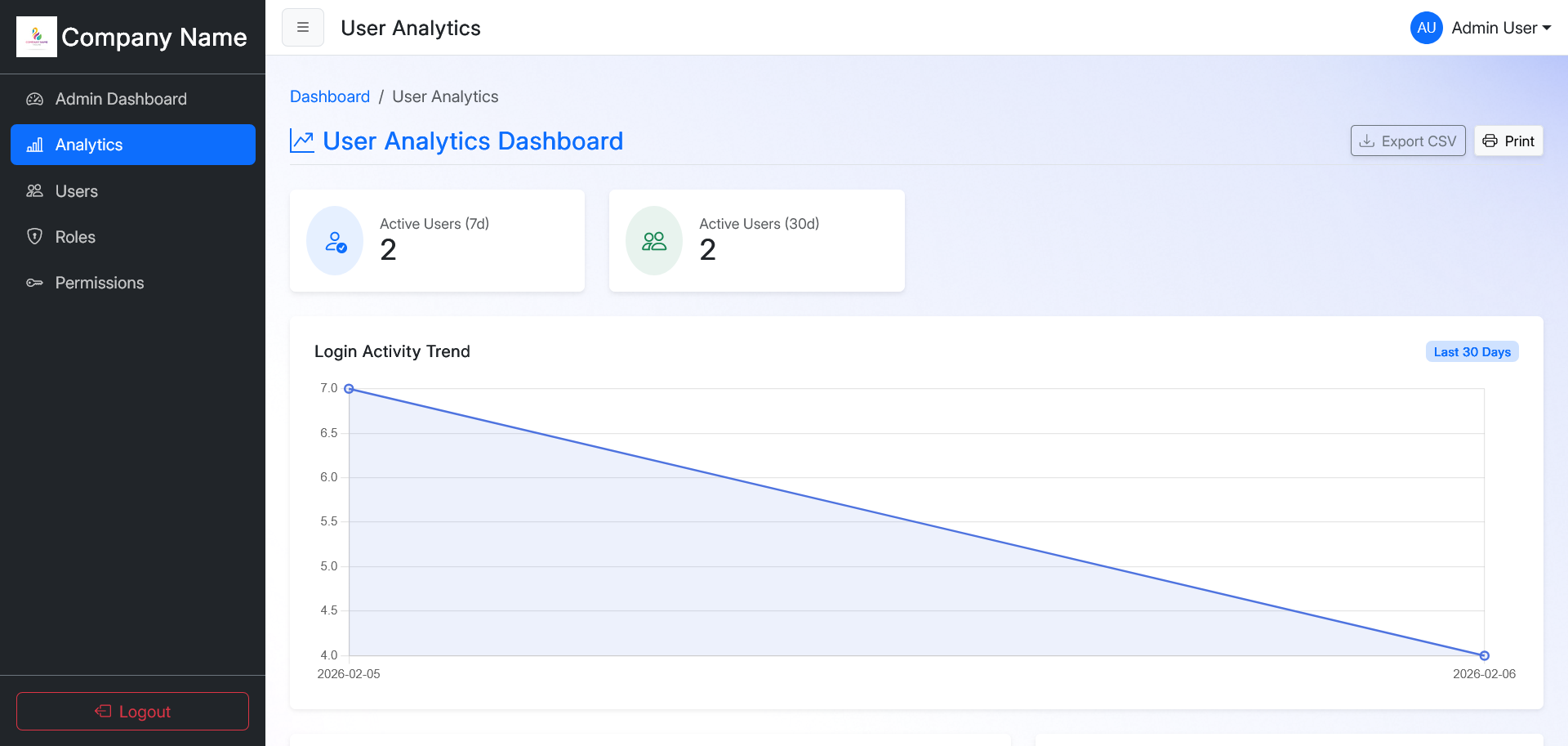This screenshot has height=746, width=1568.
Task: Expand the Admin User dropdown menu
Action: 1501,28
